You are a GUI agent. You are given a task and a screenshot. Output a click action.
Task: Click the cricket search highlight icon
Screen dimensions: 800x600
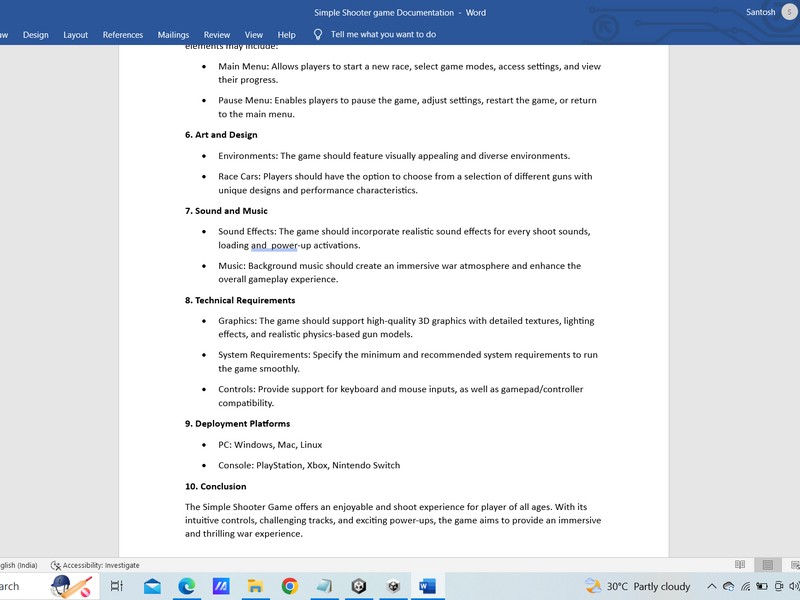point(71,586)
